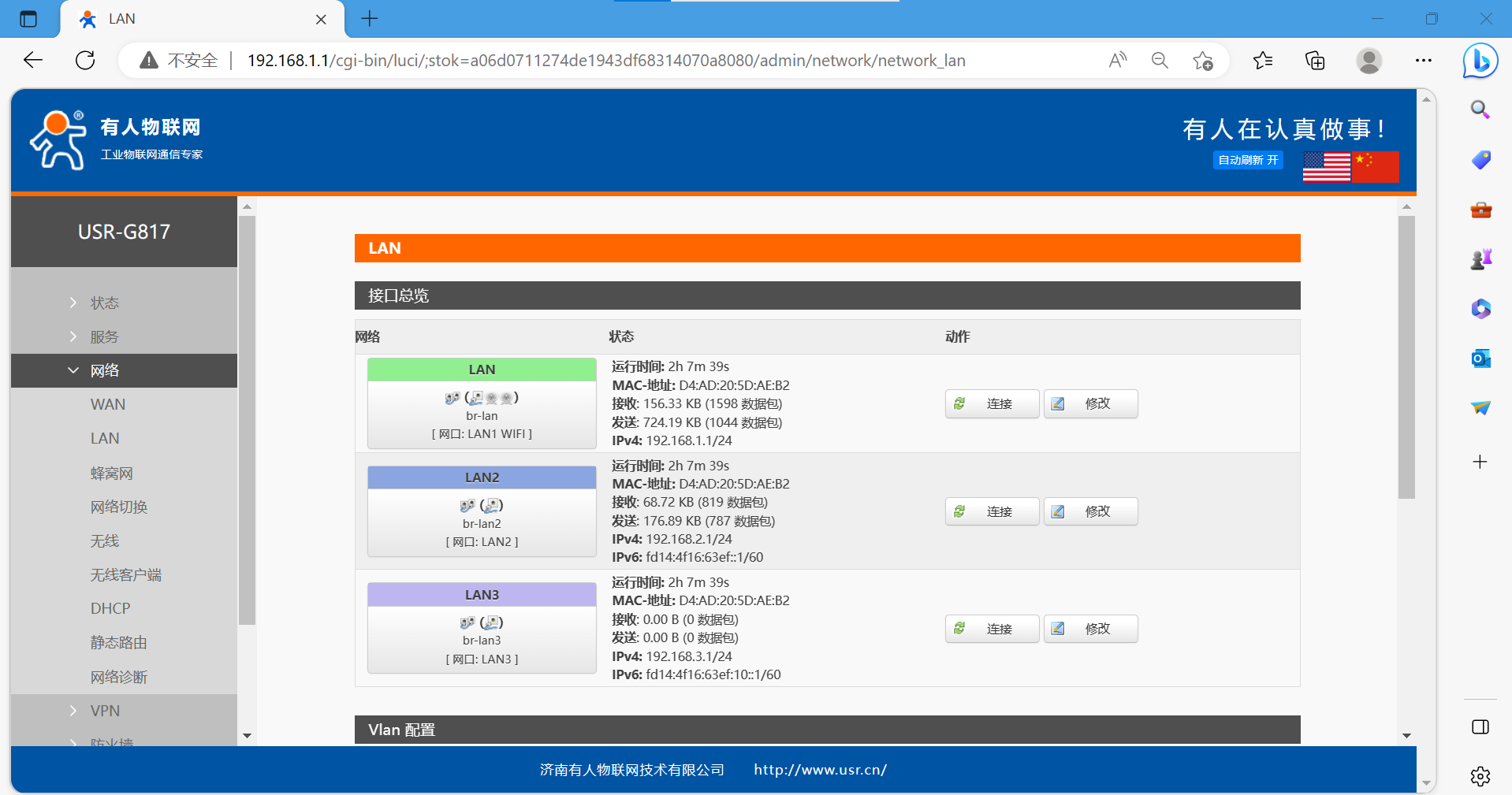Open the Outlook icon in Edge sidebar
Screen dimensions: 1512x795
click(1480, 358)
